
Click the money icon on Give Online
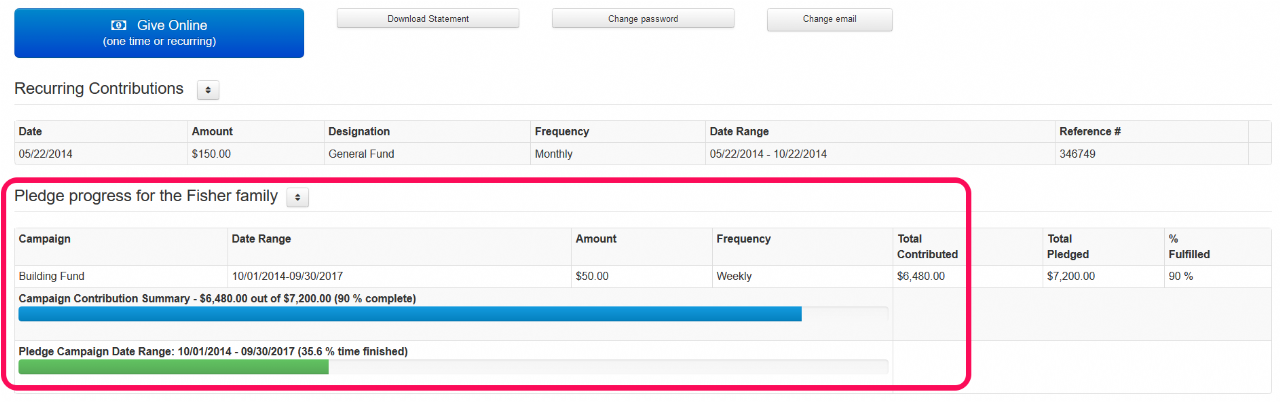pyautogui.click(x=119, y=25)
